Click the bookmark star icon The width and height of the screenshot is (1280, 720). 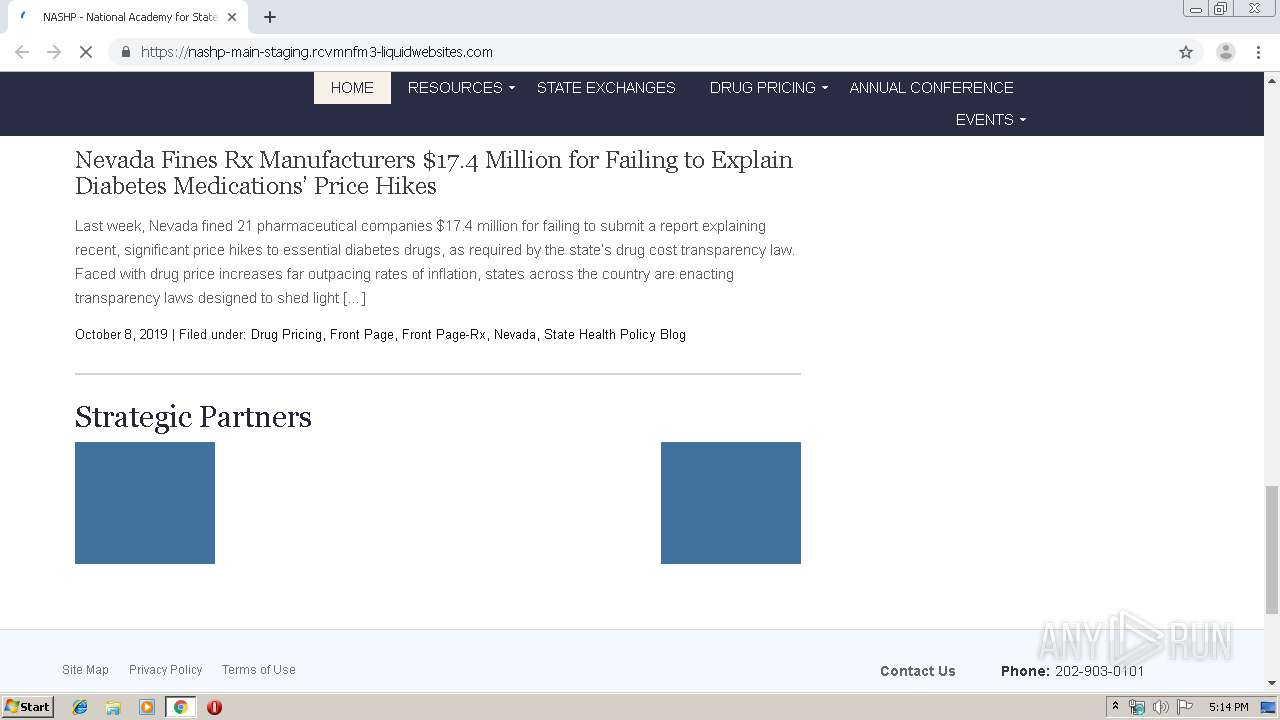coord(1186,52)
